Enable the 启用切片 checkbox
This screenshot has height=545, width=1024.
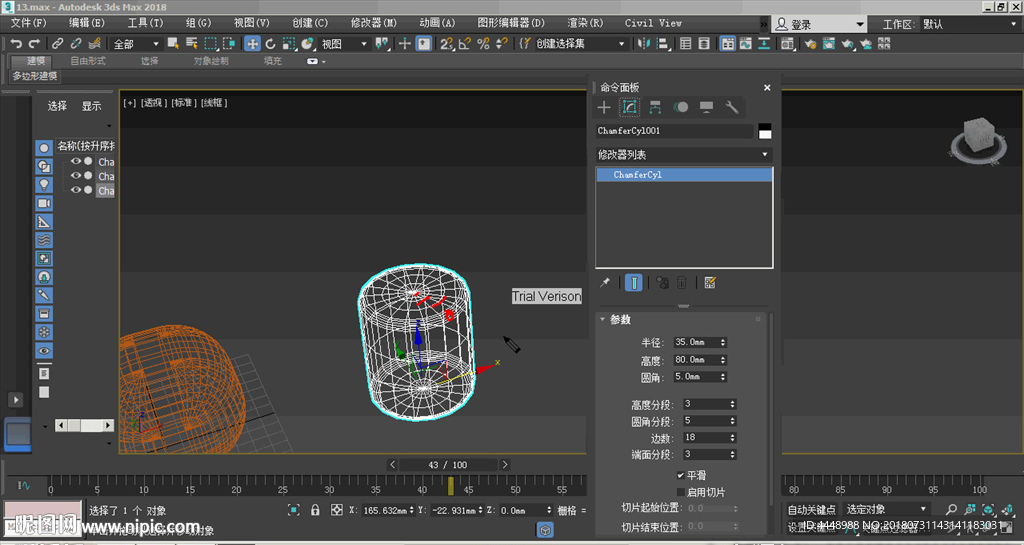coord(680,492)
